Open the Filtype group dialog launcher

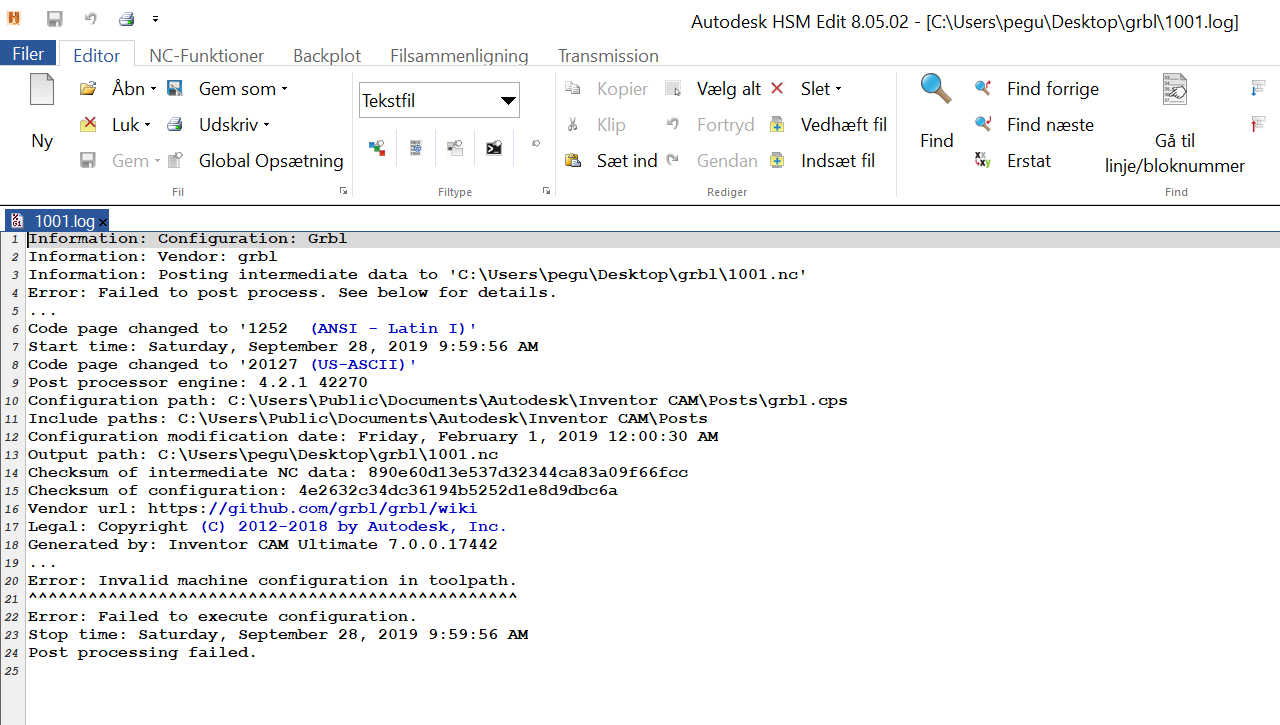click(546, 190)
